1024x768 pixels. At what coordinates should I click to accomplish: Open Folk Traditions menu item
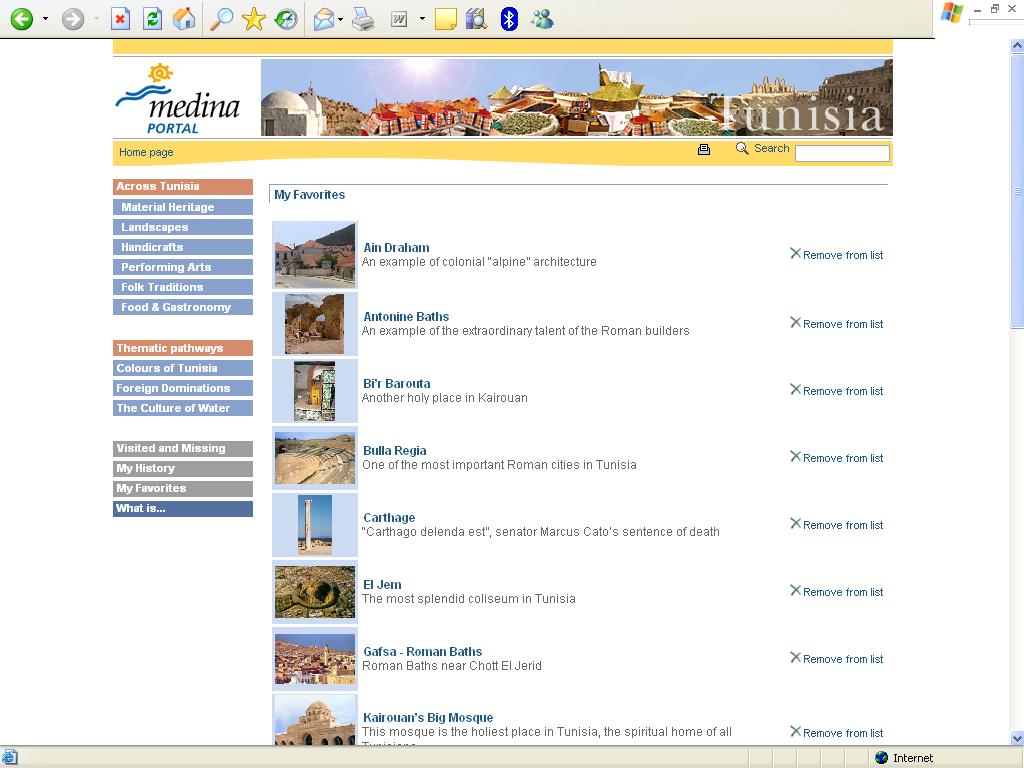[183, 287]
